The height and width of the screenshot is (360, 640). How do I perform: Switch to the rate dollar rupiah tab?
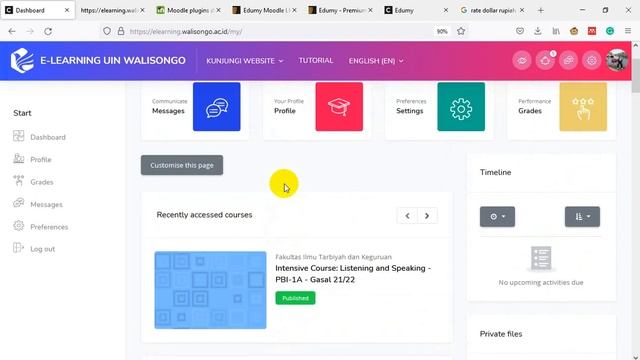pyautogui.click(x=492, y=10)
